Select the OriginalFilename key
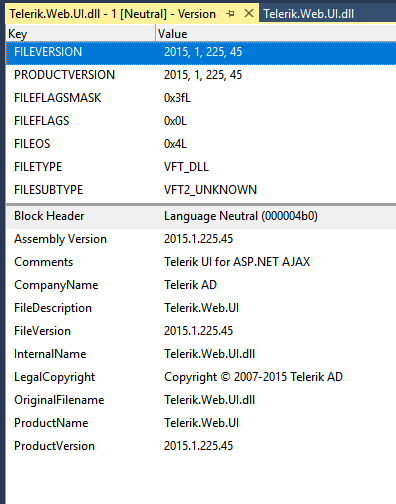This screenshot has width=396, height=504. (59, 400)
